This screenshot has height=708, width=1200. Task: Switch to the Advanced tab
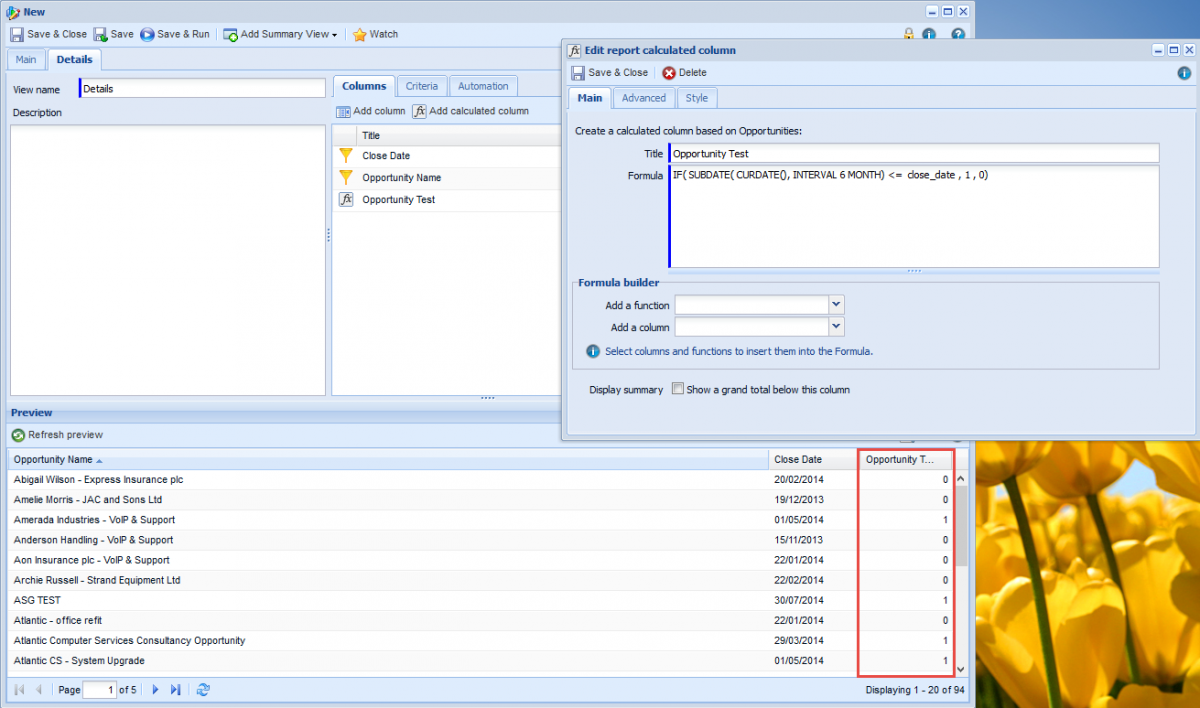[643, 98]
